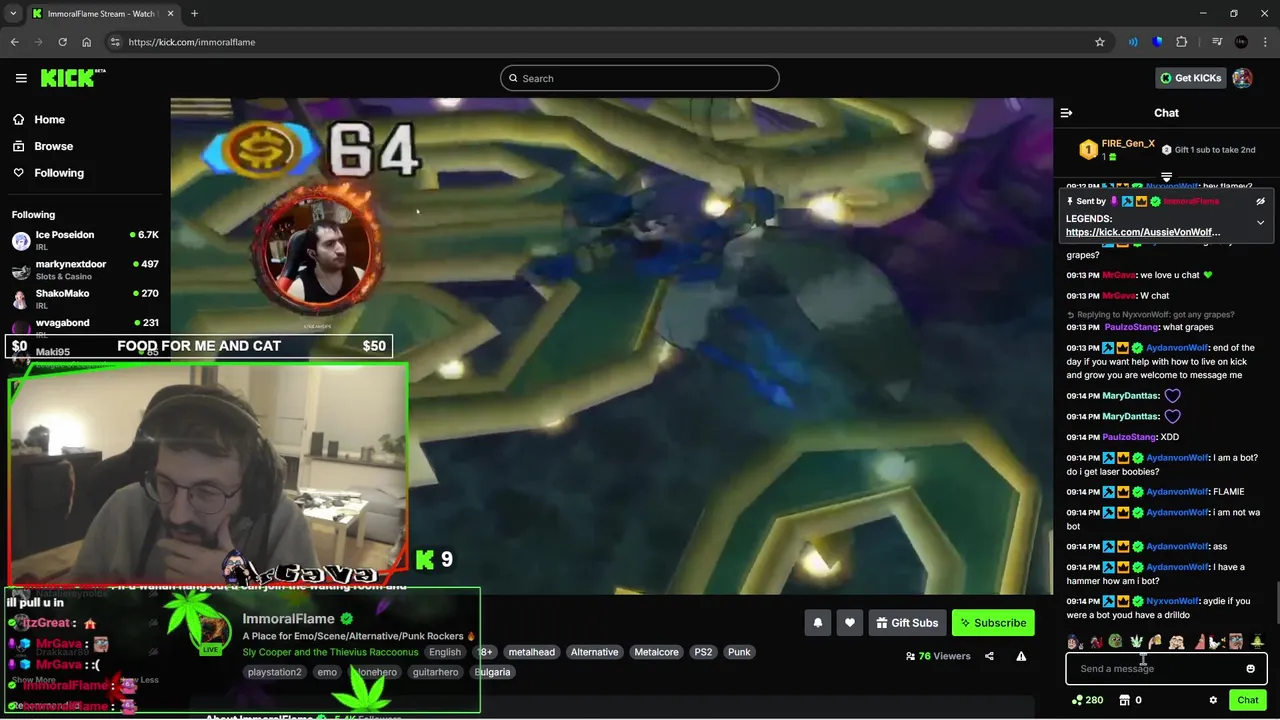The height and width of the screenshot is (720, 1280).
Task: Open Chrome three-dot menu
Action: point(1265,42)
